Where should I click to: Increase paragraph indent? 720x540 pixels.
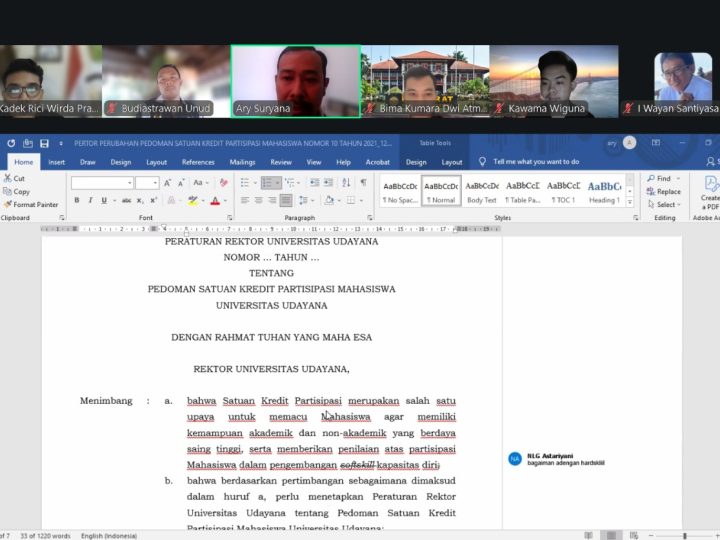click(x=328, y=183)
